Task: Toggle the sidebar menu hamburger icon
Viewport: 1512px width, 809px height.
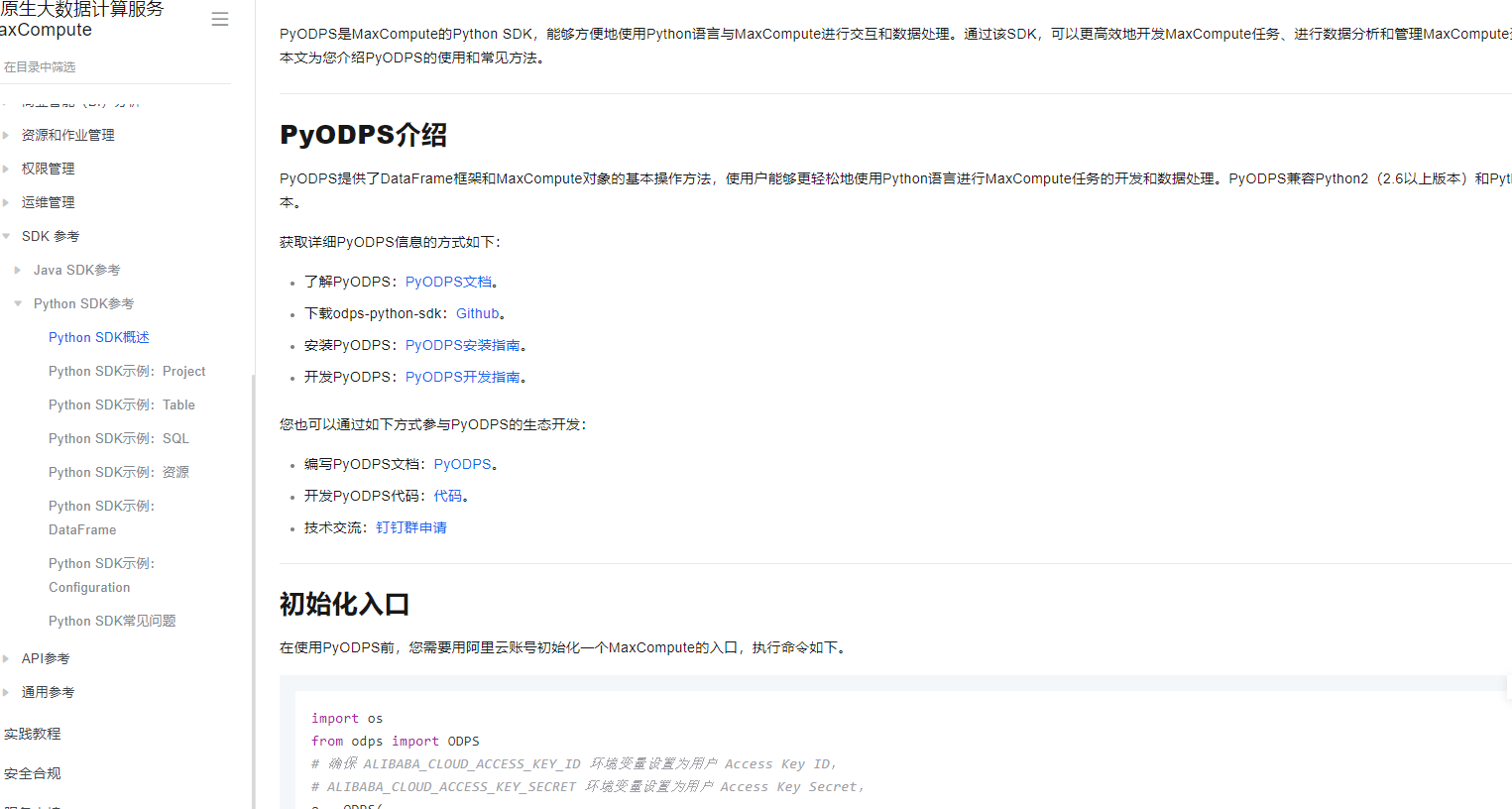Action: pyautogui.click(x=220, y=19)
